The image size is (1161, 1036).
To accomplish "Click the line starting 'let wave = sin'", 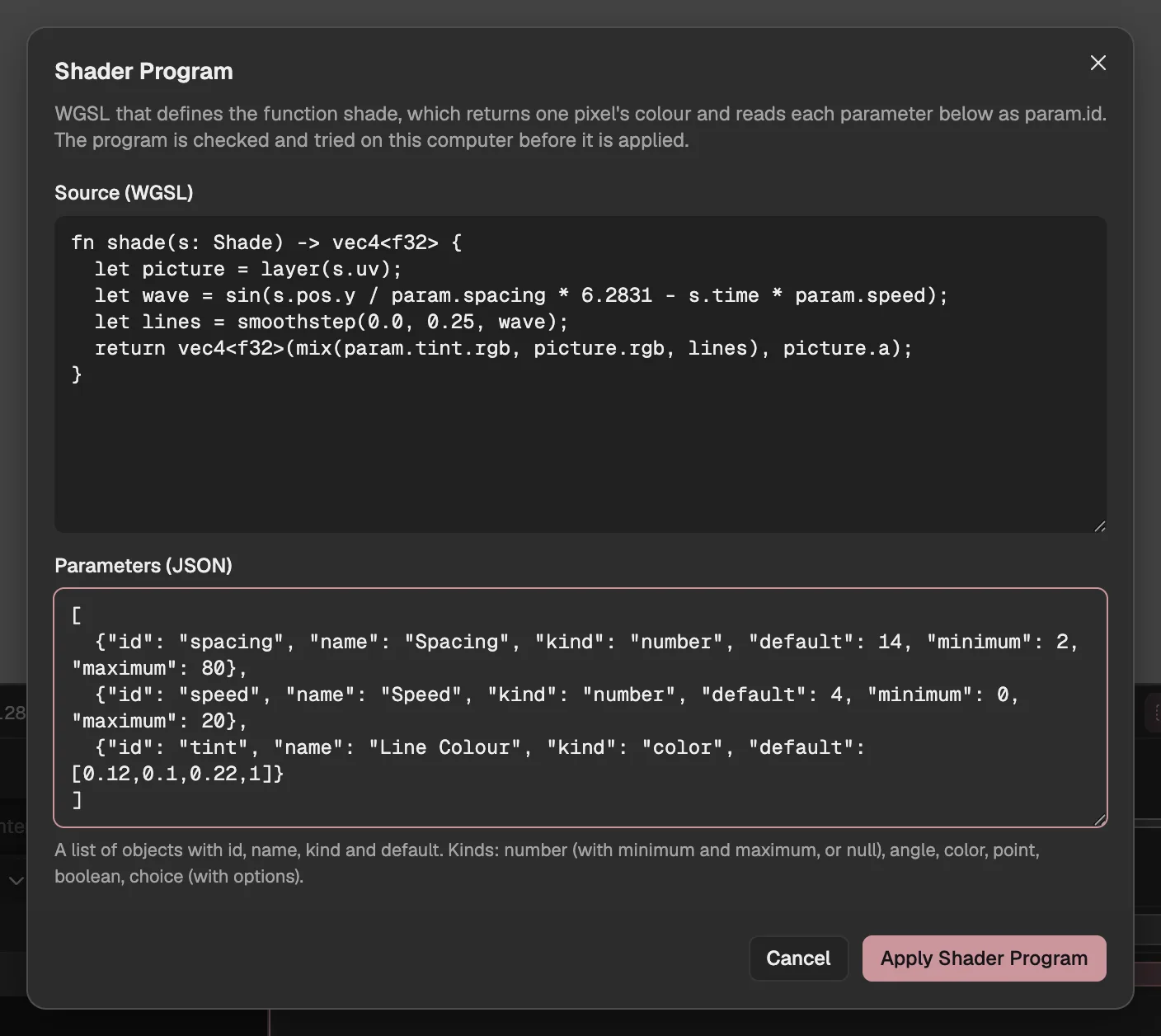I will [x=521, y=295].
